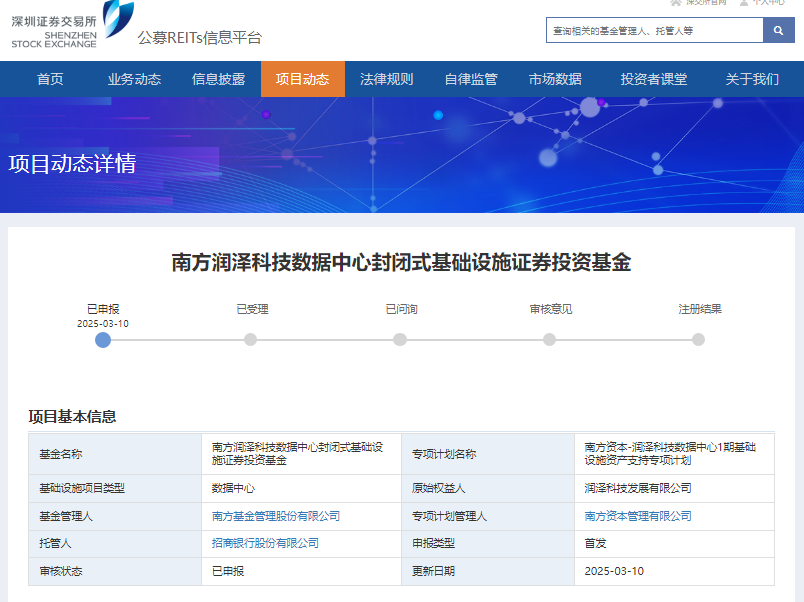The width and height of the screenshot is (804, 602).
Task: Click the 注册结果 progress step circle
Action: click(x=698, y=340)
